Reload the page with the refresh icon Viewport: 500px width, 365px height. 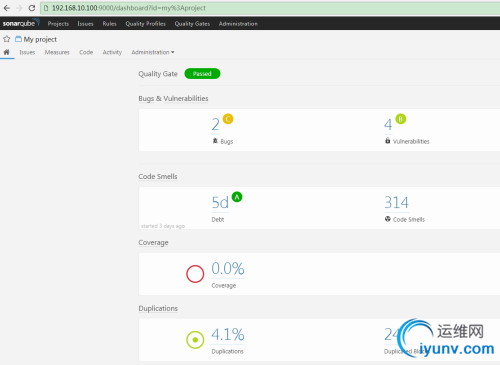pos(32,8)
